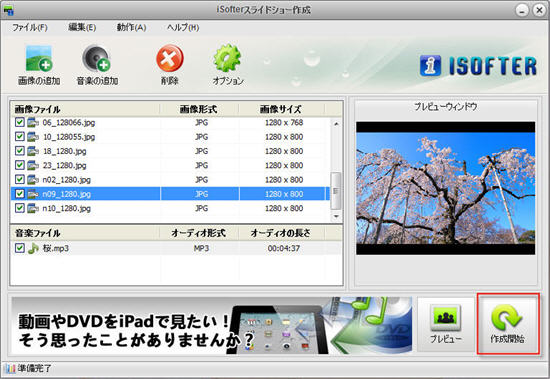Uncheck the 10_128055.jpg checkbox
550x379 pixels.
click(20, 137)
